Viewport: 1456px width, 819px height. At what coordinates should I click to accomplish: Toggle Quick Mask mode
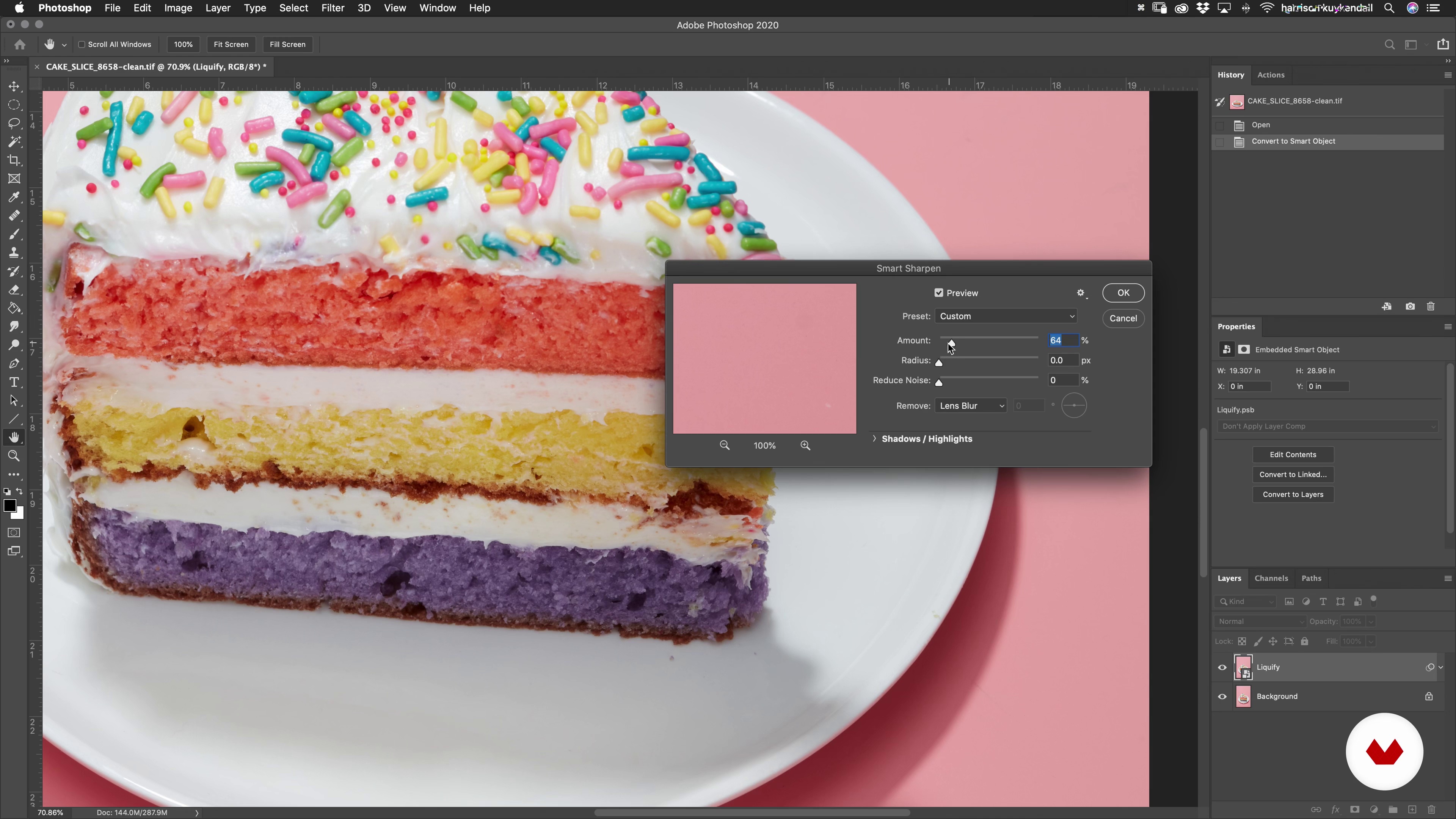(14, 532)
